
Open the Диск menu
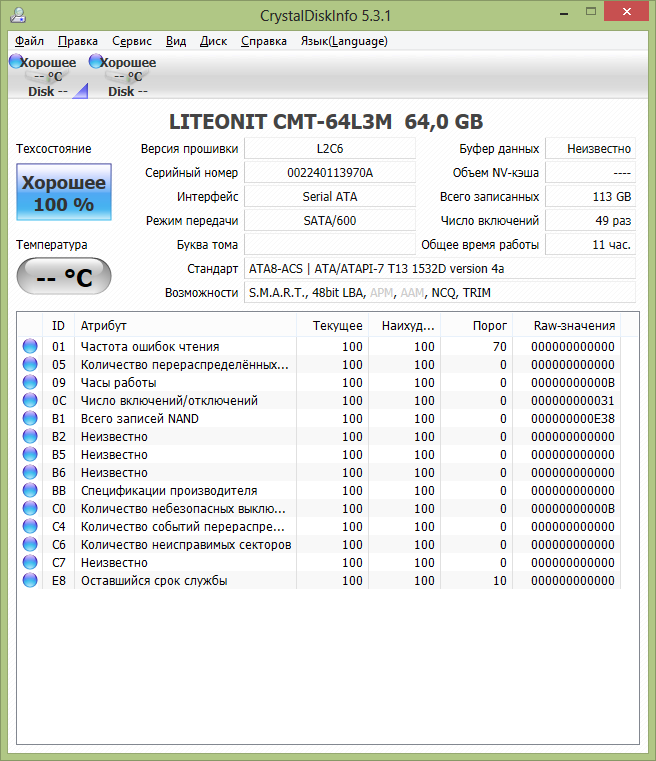(213, 41)
